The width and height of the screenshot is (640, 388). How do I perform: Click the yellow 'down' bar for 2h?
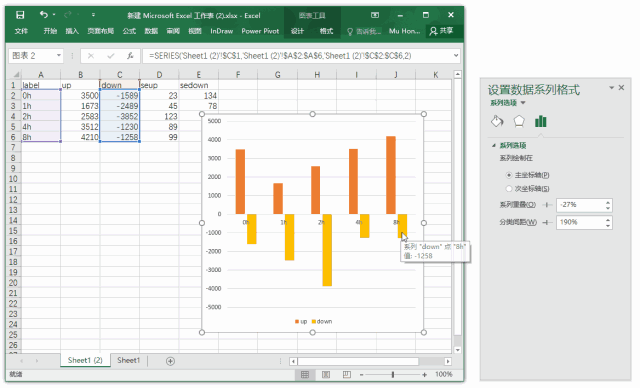point(327,250)
